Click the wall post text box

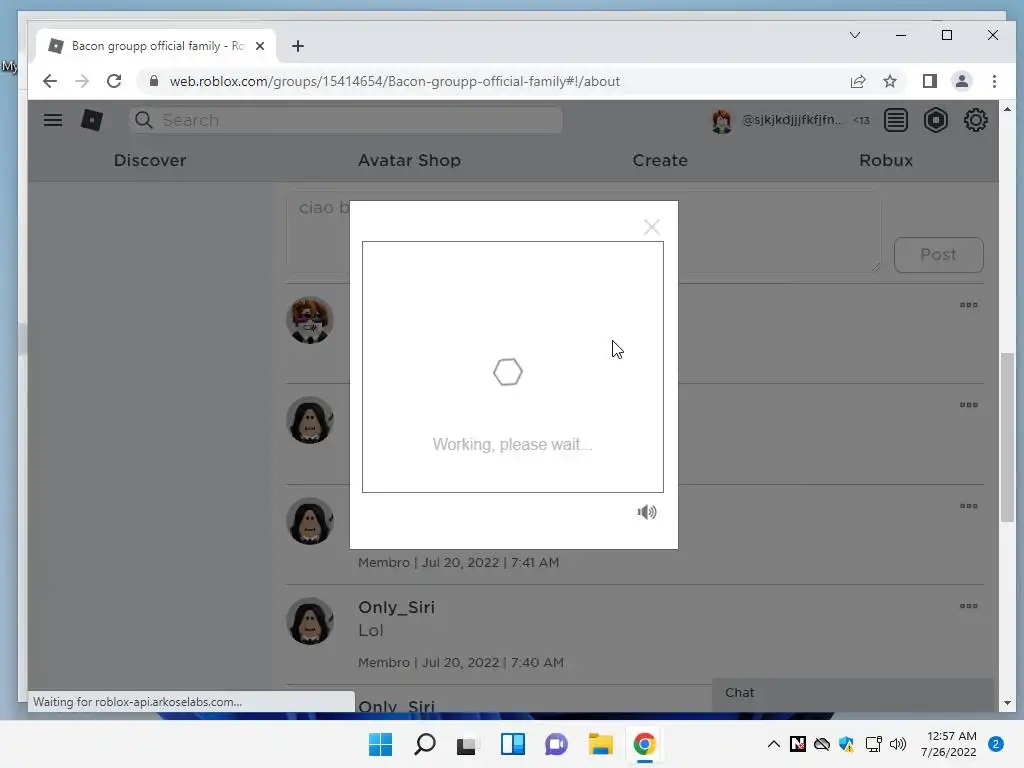pyautogui.click(x=584, y=232)
